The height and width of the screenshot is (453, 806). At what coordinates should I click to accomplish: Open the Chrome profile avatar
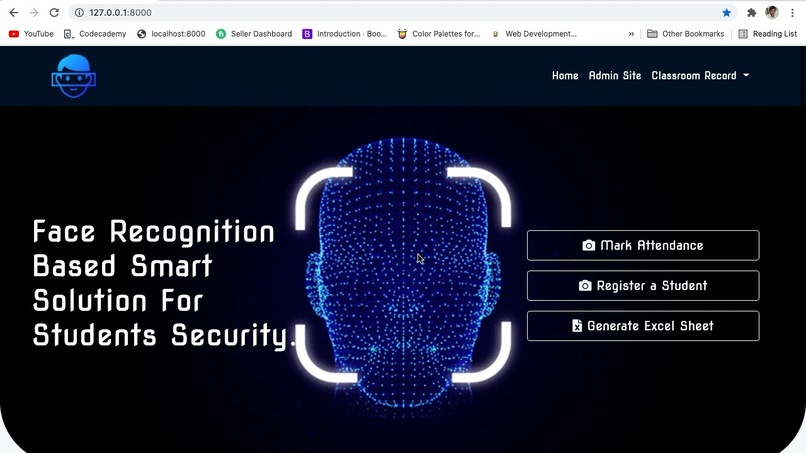[772, 12]
